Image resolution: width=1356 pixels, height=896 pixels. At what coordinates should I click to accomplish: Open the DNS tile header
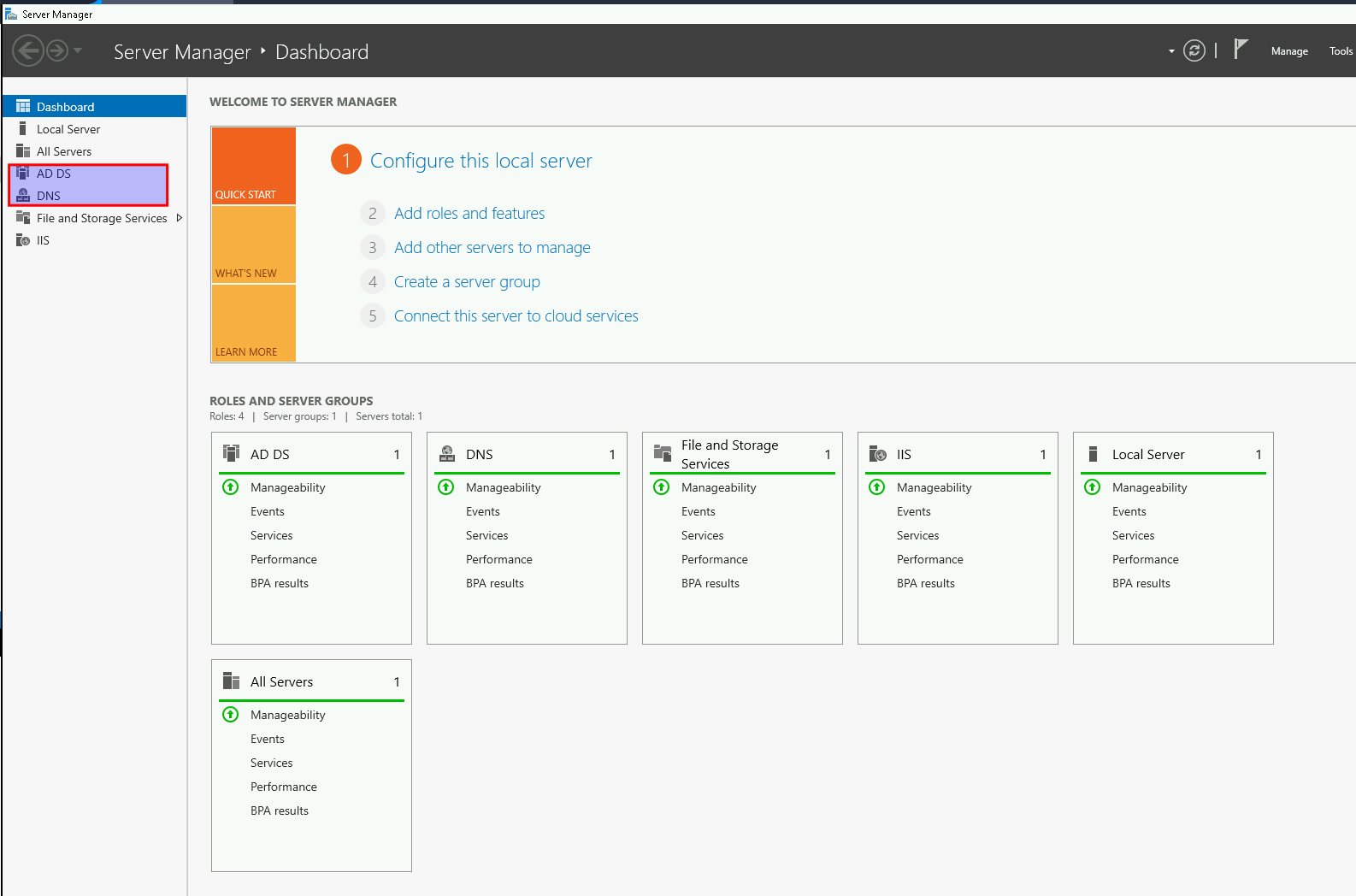527,454
